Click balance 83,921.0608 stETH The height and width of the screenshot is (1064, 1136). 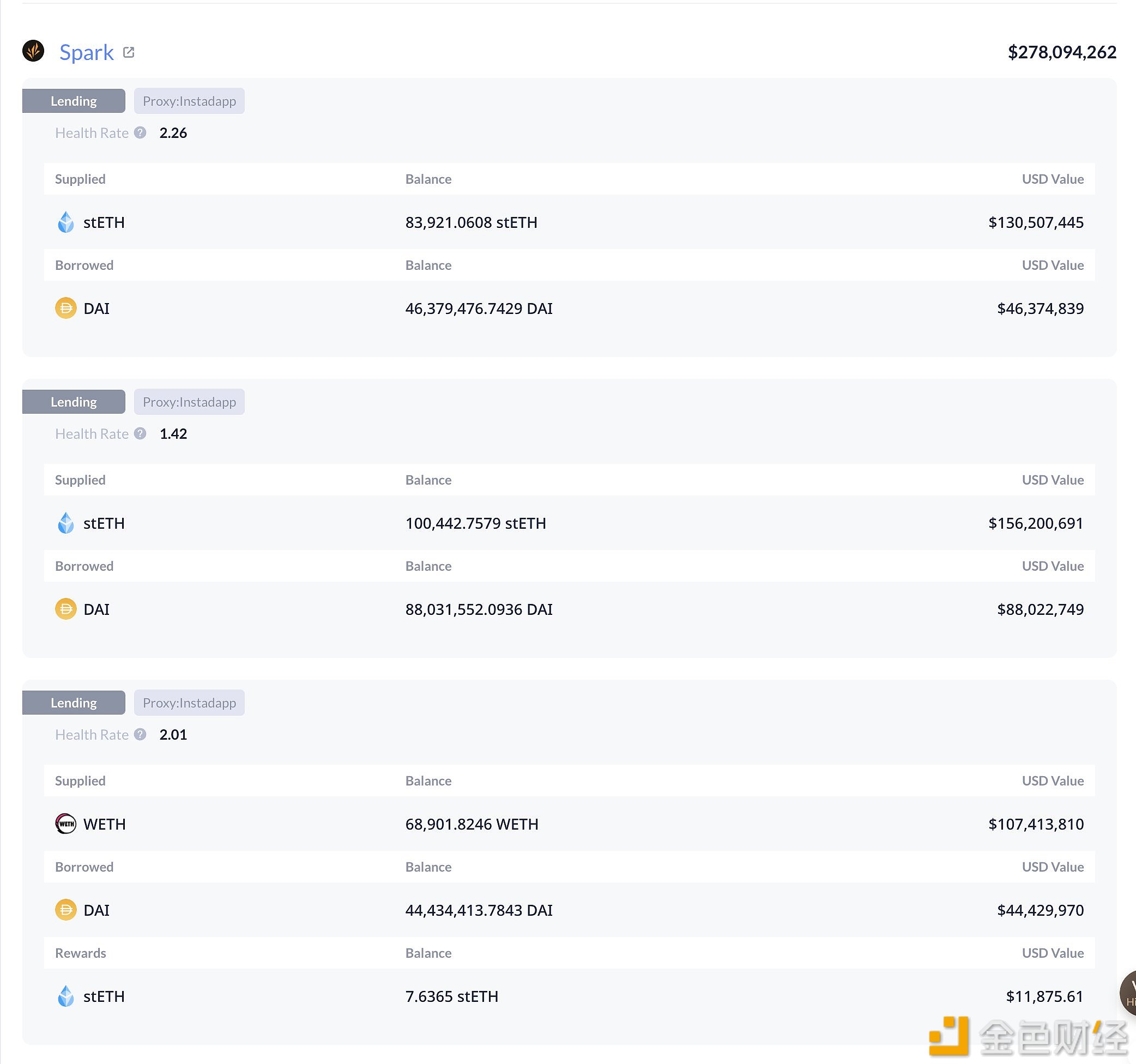coord(472,222)
